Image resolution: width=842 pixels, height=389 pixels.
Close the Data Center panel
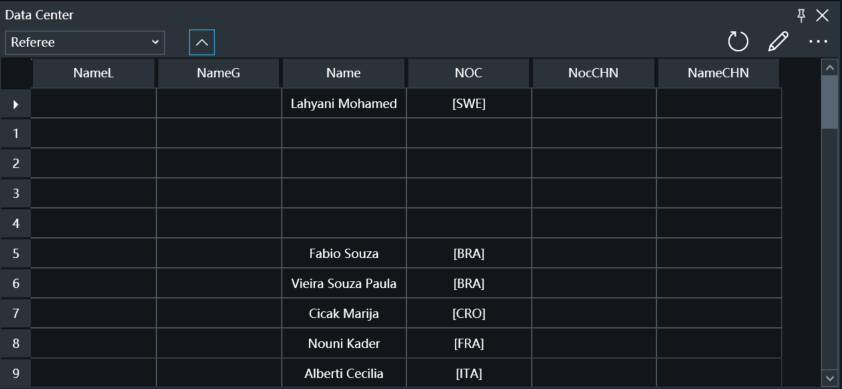[822, 16]
